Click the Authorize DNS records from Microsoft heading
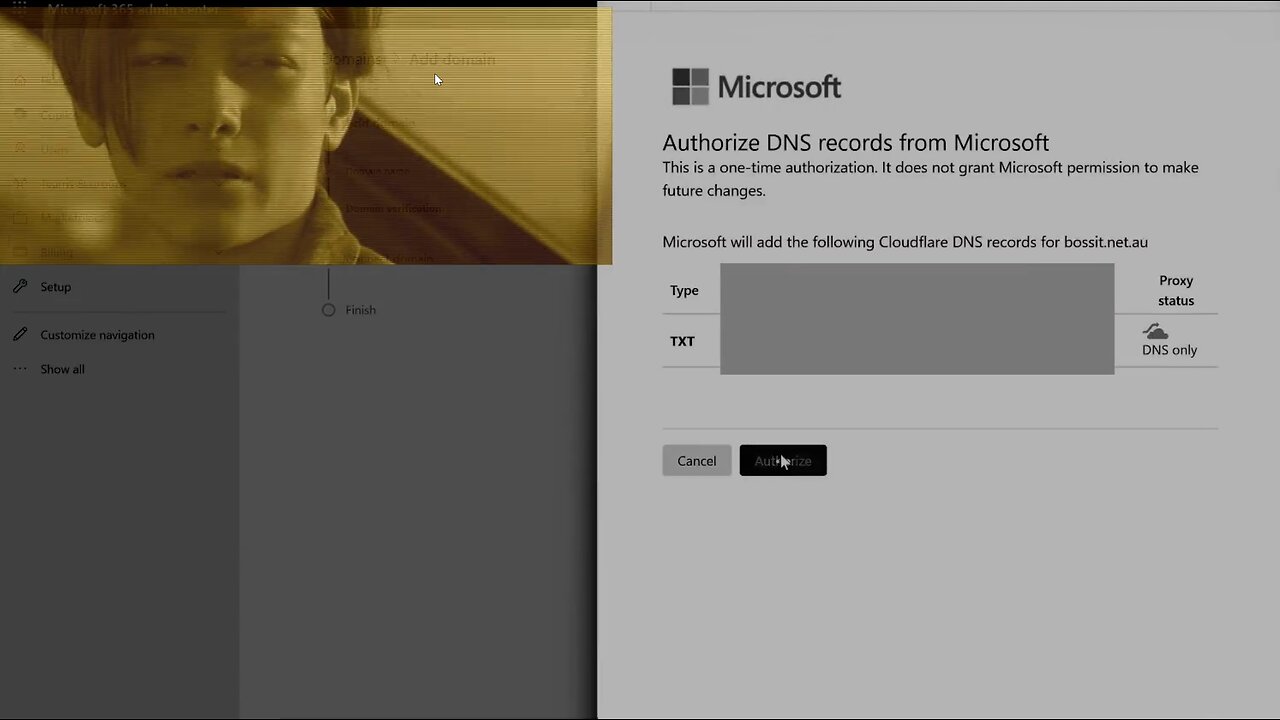 856,142
